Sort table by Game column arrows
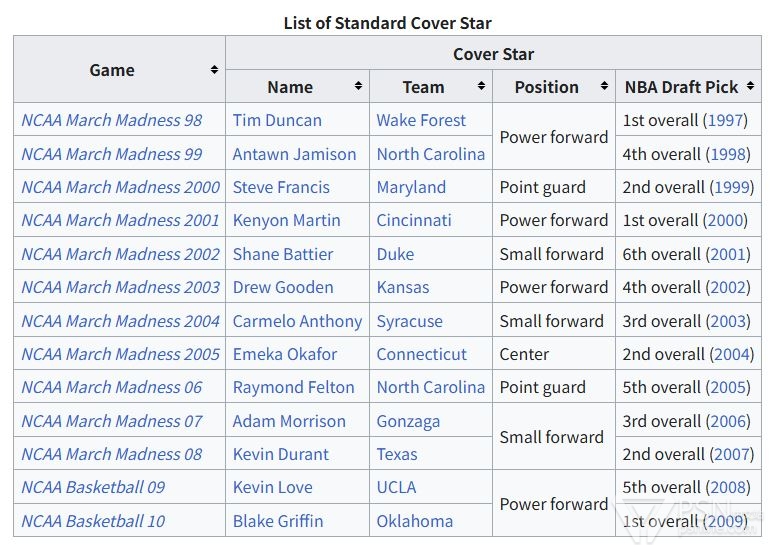Viewport: 775px width, 556px height. 214,70
